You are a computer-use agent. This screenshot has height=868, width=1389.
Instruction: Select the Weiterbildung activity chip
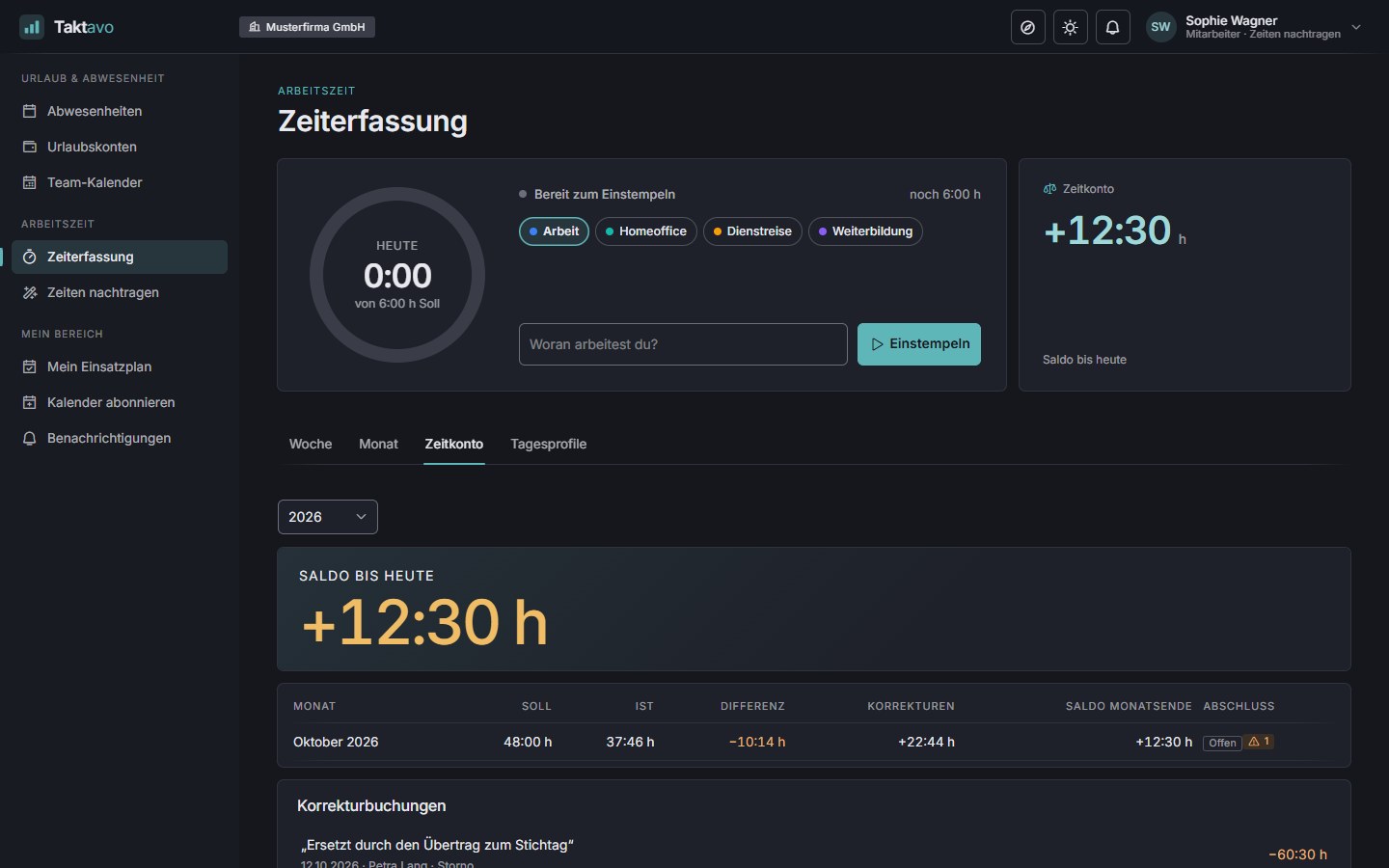tap(865, 231)
